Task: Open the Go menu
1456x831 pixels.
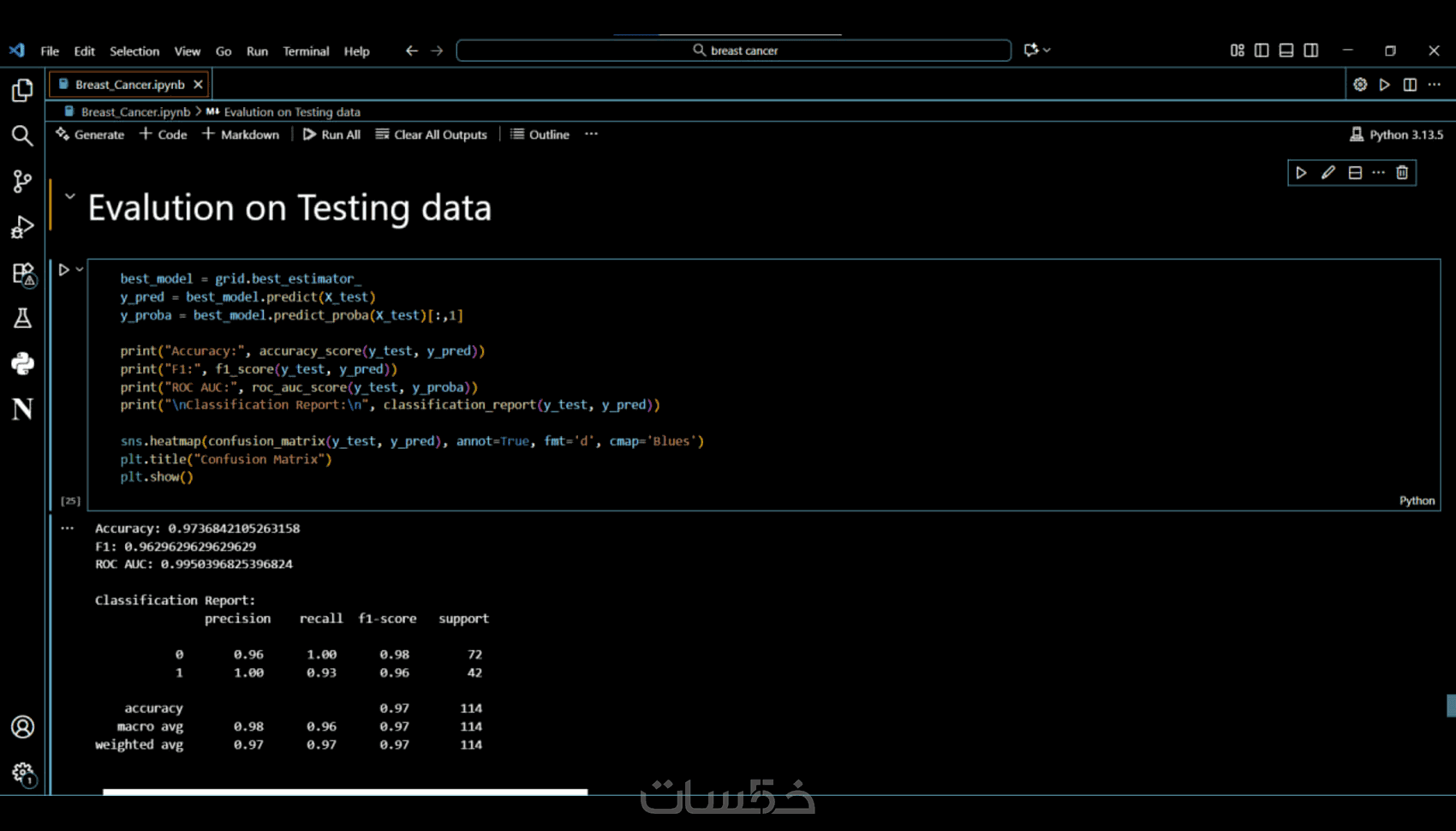Action: coord(224,51)
